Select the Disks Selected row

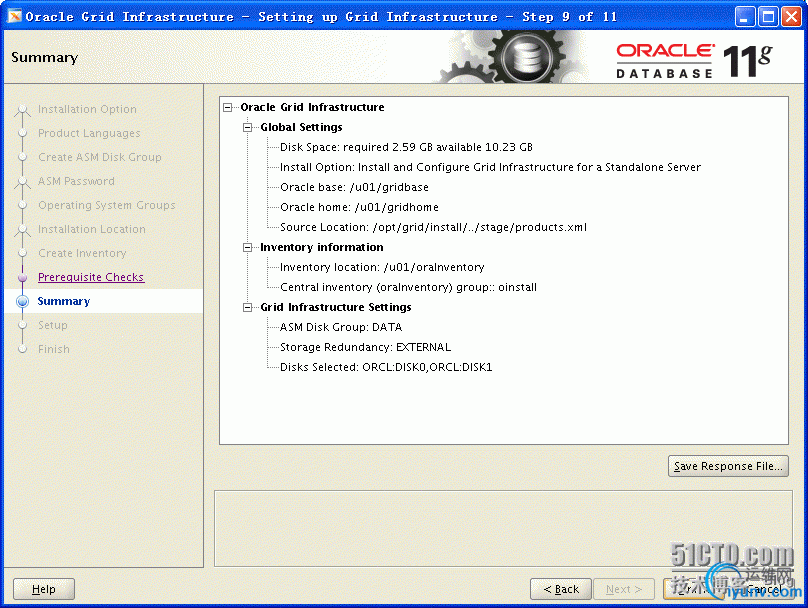pos(386,367)
